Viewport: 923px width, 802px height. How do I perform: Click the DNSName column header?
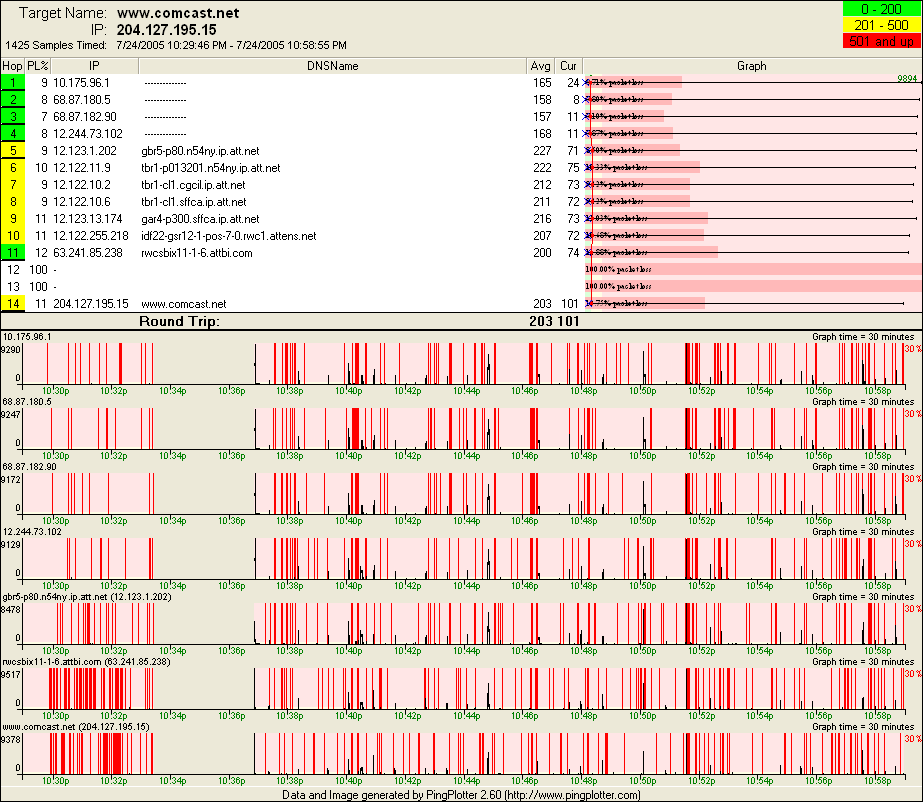333,66
